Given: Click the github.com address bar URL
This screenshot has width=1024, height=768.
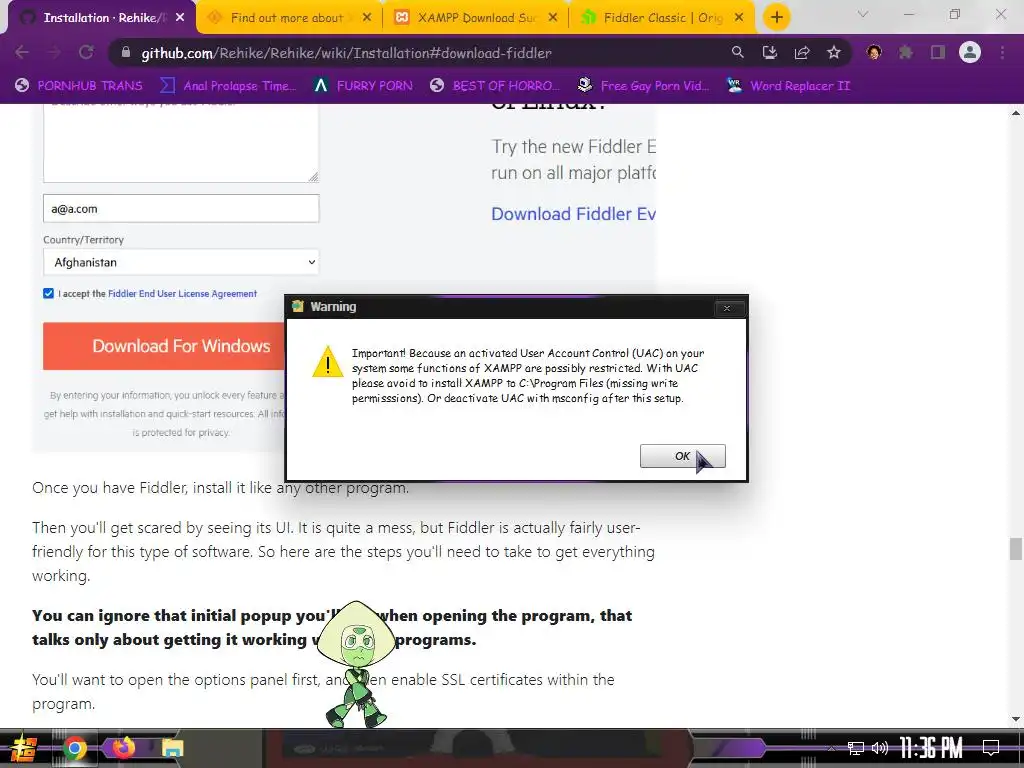Looking at the screenshot, I should tap(346, 53).
